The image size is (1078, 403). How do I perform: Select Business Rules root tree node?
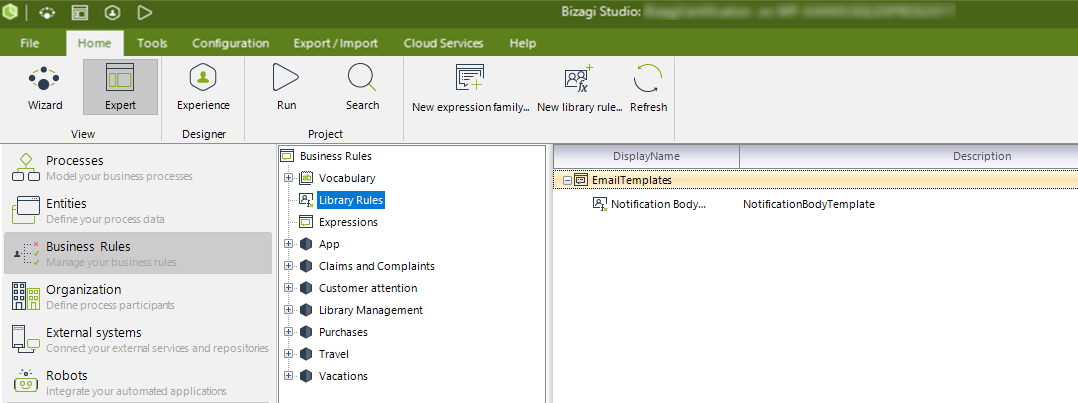(336, 156)
